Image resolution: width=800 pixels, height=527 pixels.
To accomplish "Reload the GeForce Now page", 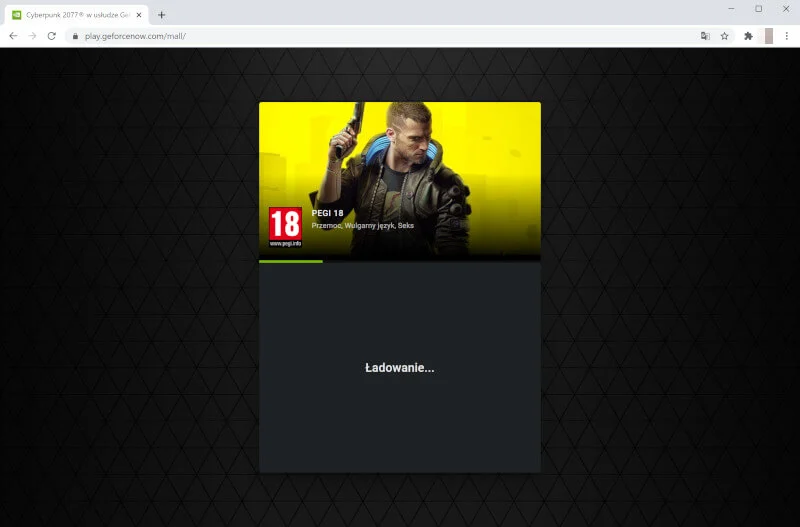I will (52, 36).
